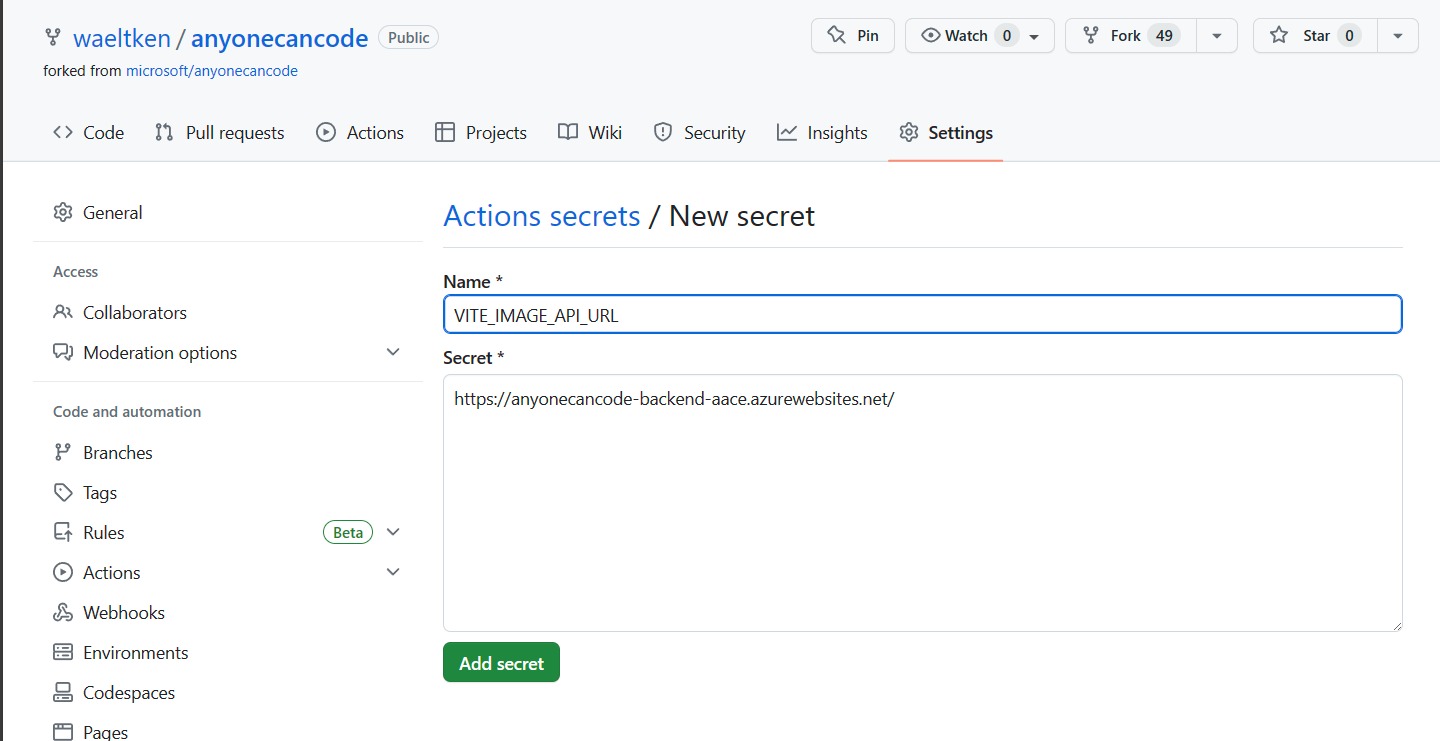The image size is (1440, 741).
Task: Click the fork icon next to repository name
Action: tap(52, 37)
